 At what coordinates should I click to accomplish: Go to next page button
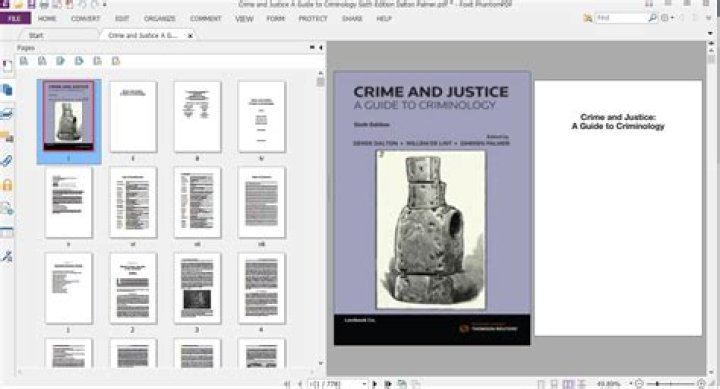(375, 384)
